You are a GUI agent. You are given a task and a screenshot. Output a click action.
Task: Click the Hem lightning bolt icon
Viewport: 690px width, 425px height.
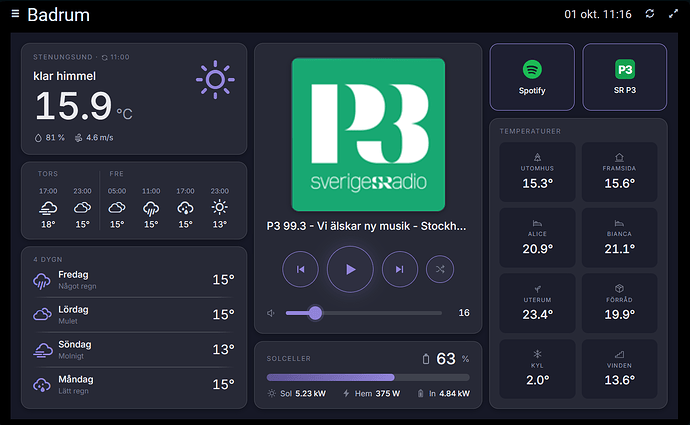tap(346, 393)
